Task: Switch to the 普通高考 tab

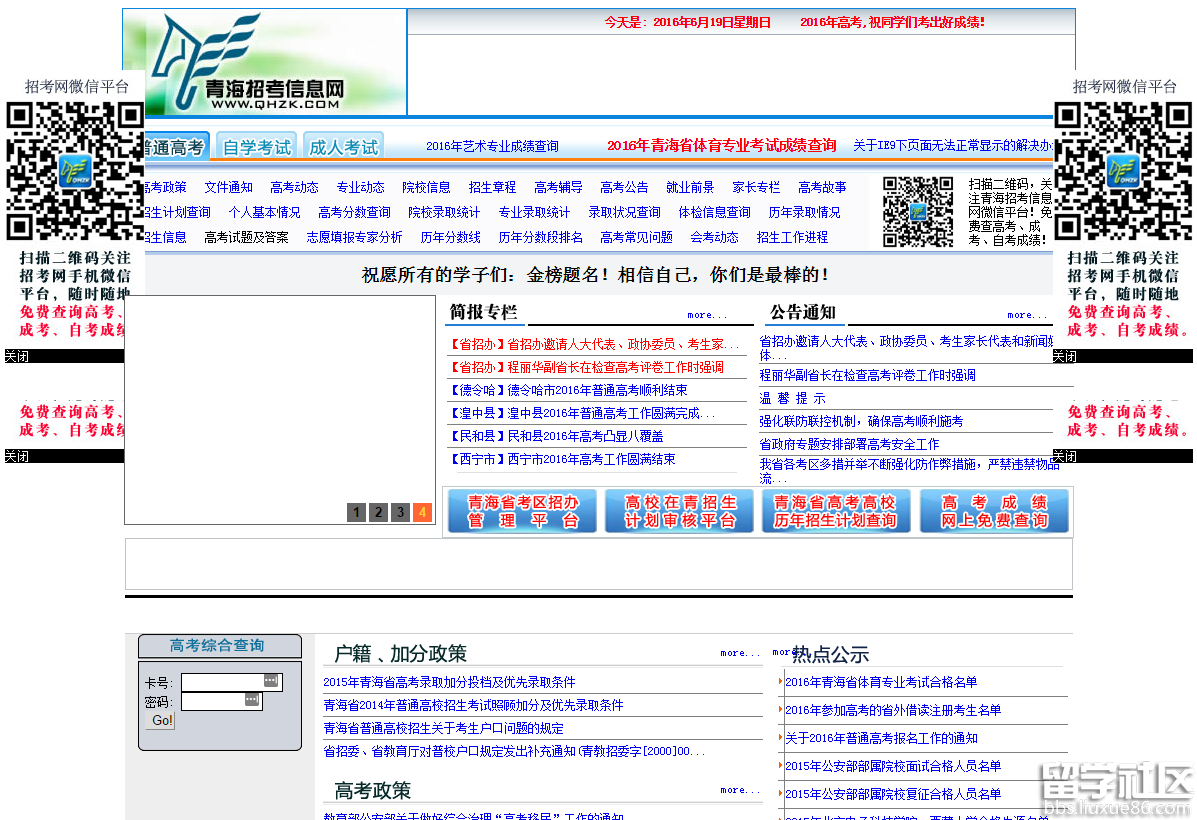Action: coord(176,147)
